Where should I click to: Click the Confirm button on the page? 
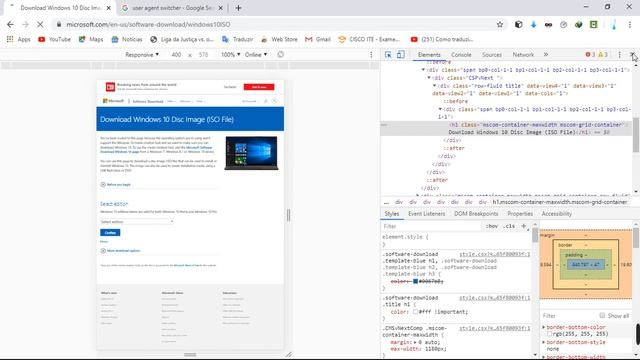[110, 233]
